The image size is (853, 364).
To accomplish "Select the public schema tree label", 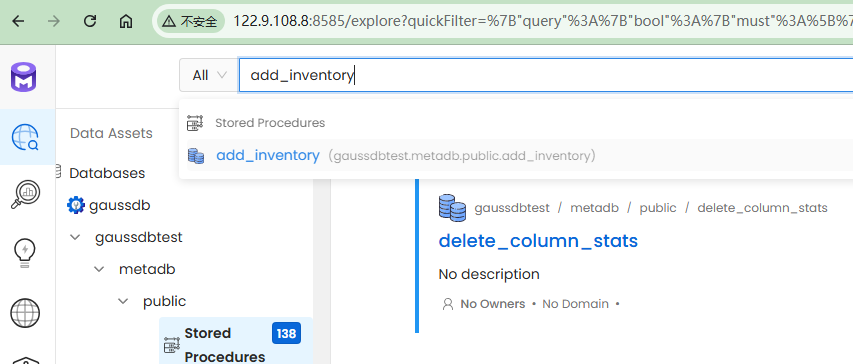I will [164, 301].
